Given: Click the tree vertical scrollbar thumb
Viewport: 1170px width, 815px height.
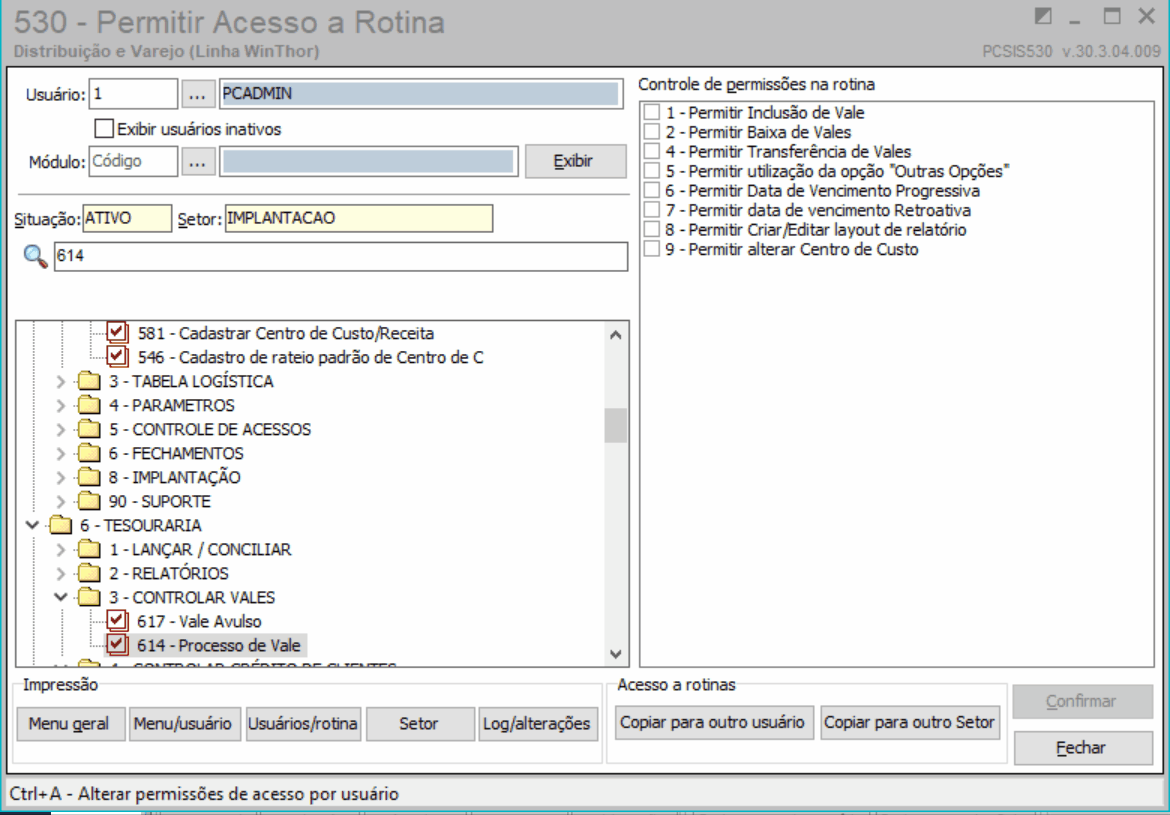Looking at the screenshot, I should [616, 426].
